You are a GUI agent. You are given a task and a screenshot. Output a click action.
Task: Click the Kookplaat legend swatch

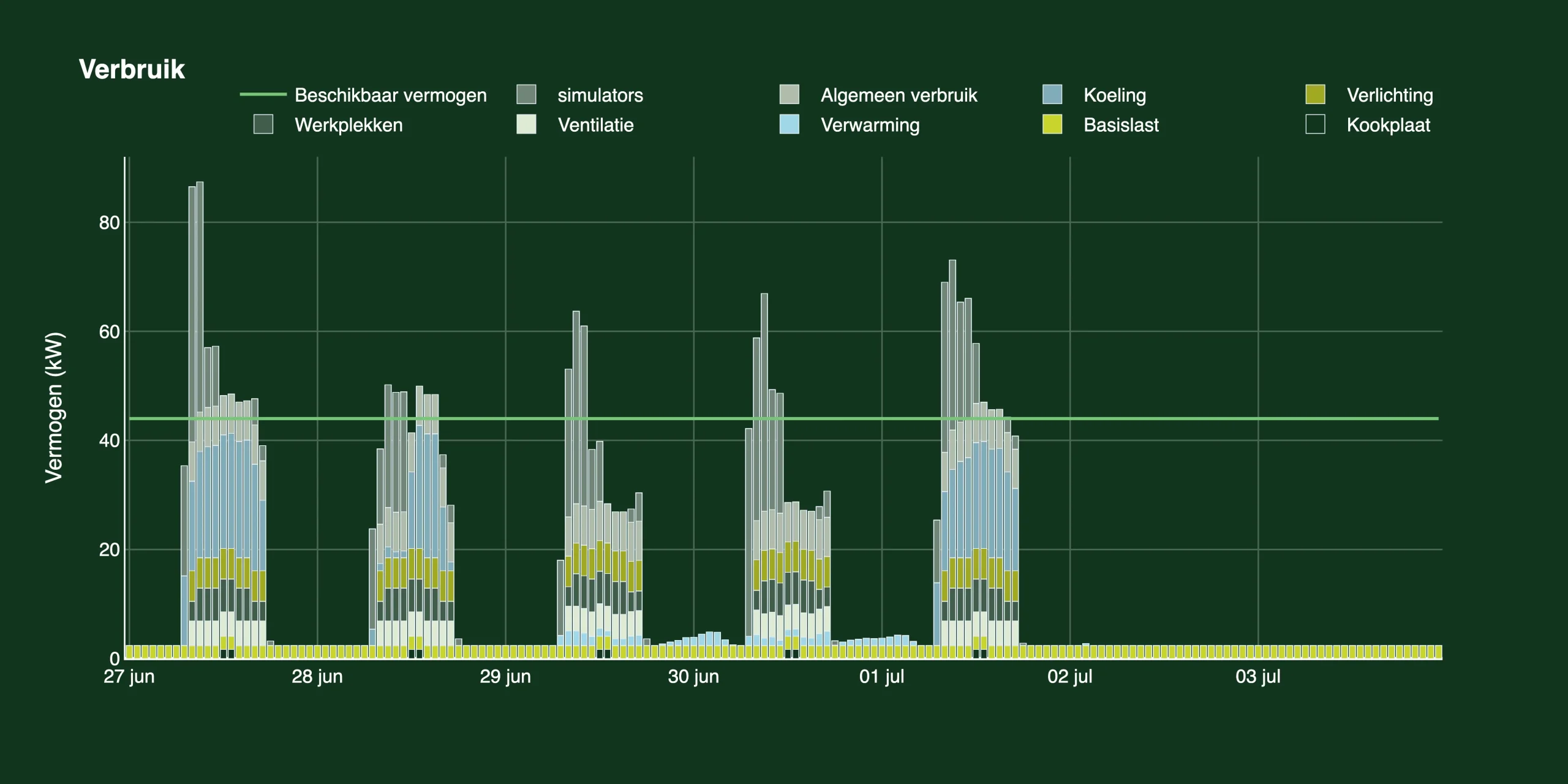1315,124
